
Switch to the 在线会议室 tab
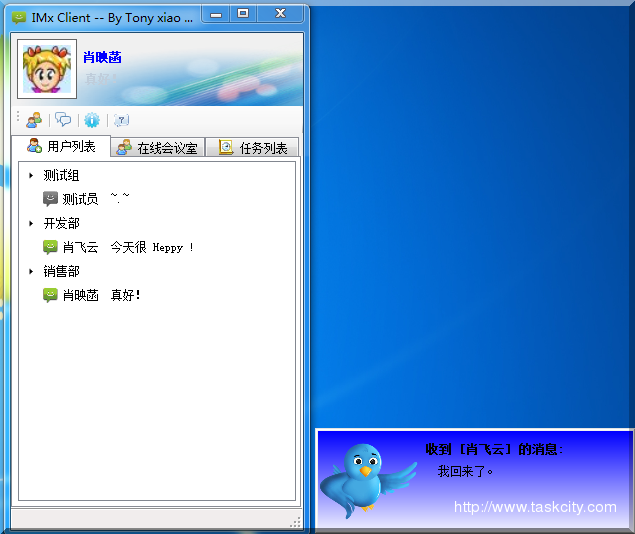(x=158, y=148)
